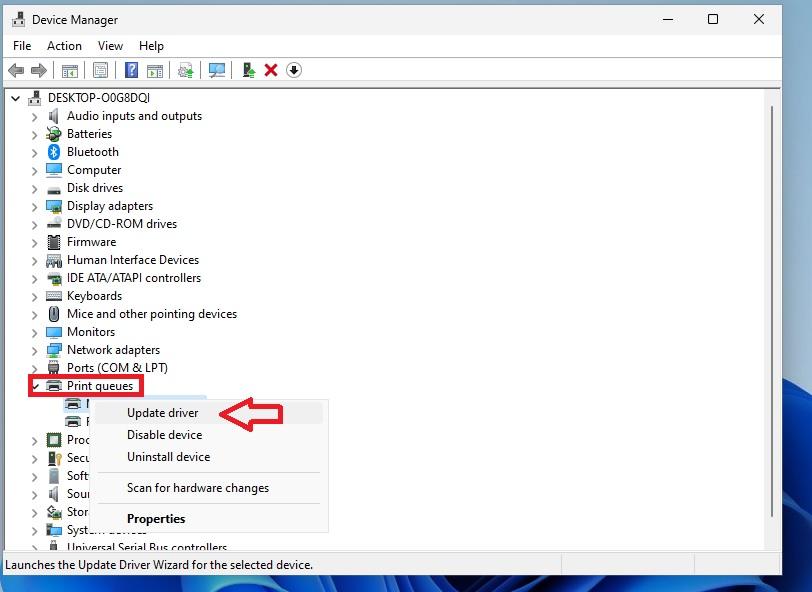Click the Forward navigation arrow icon
This screenshot has width=812, height=592.
[39, 70]
